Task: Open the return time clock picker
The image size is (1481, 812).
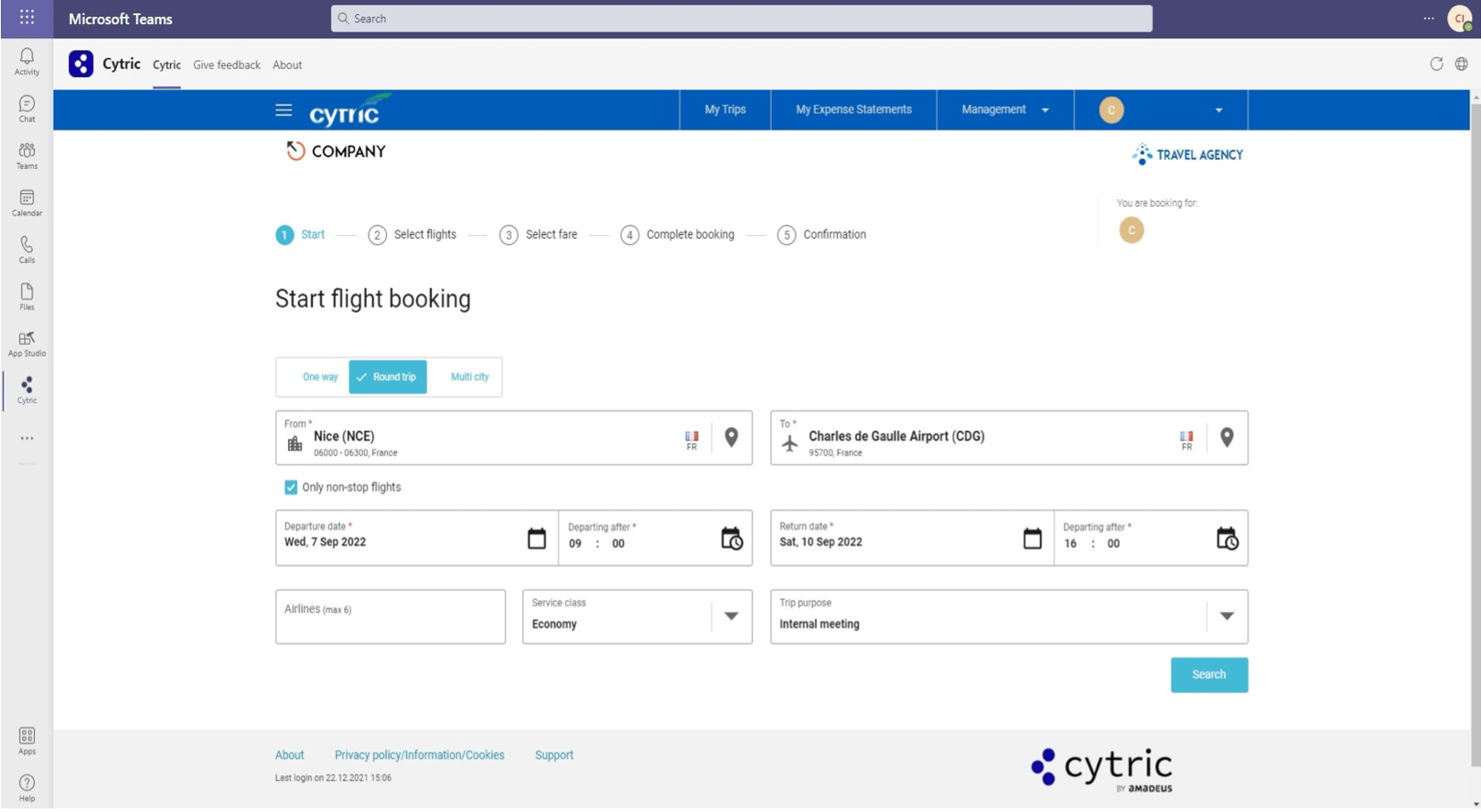Action: [1228, 537]
